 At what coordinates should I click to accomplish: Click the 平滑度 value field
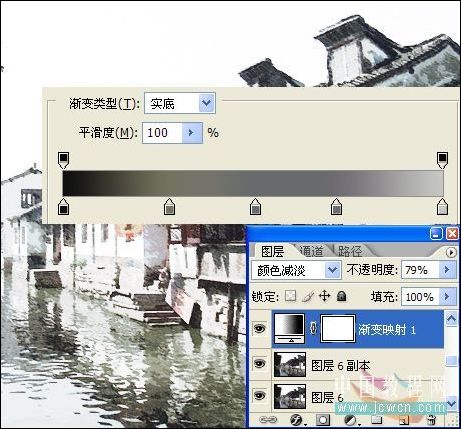click(162, 133)
